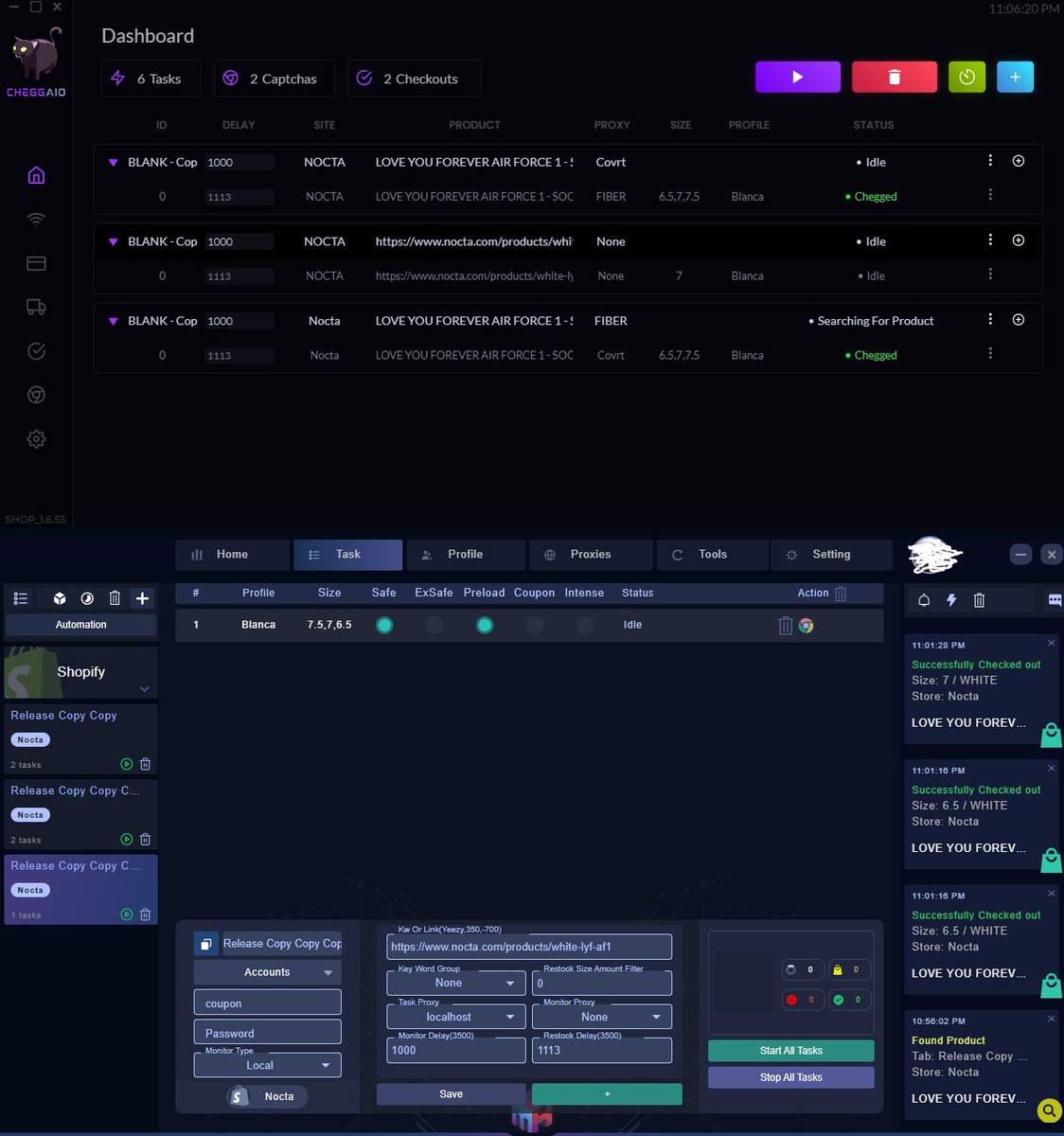Click the cube icon above Automation
The image size is (1064, 1136).
(x=60, y=598)
